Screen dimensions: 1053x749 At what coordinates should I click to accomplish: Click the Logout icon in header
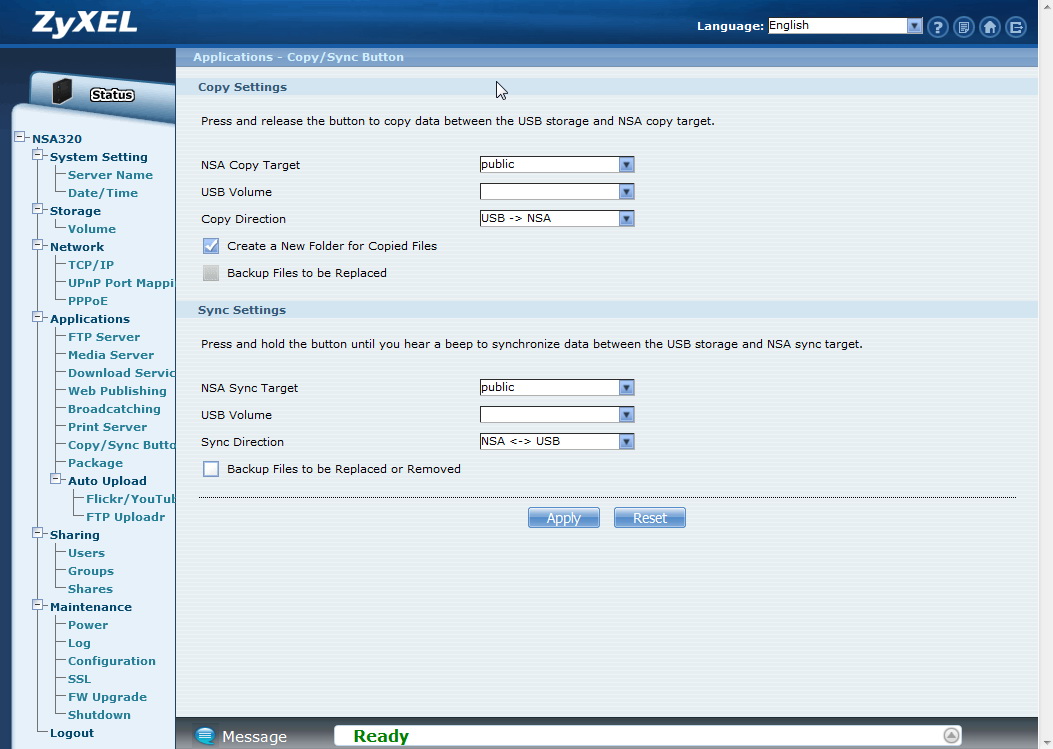[x=1016, y=28]
